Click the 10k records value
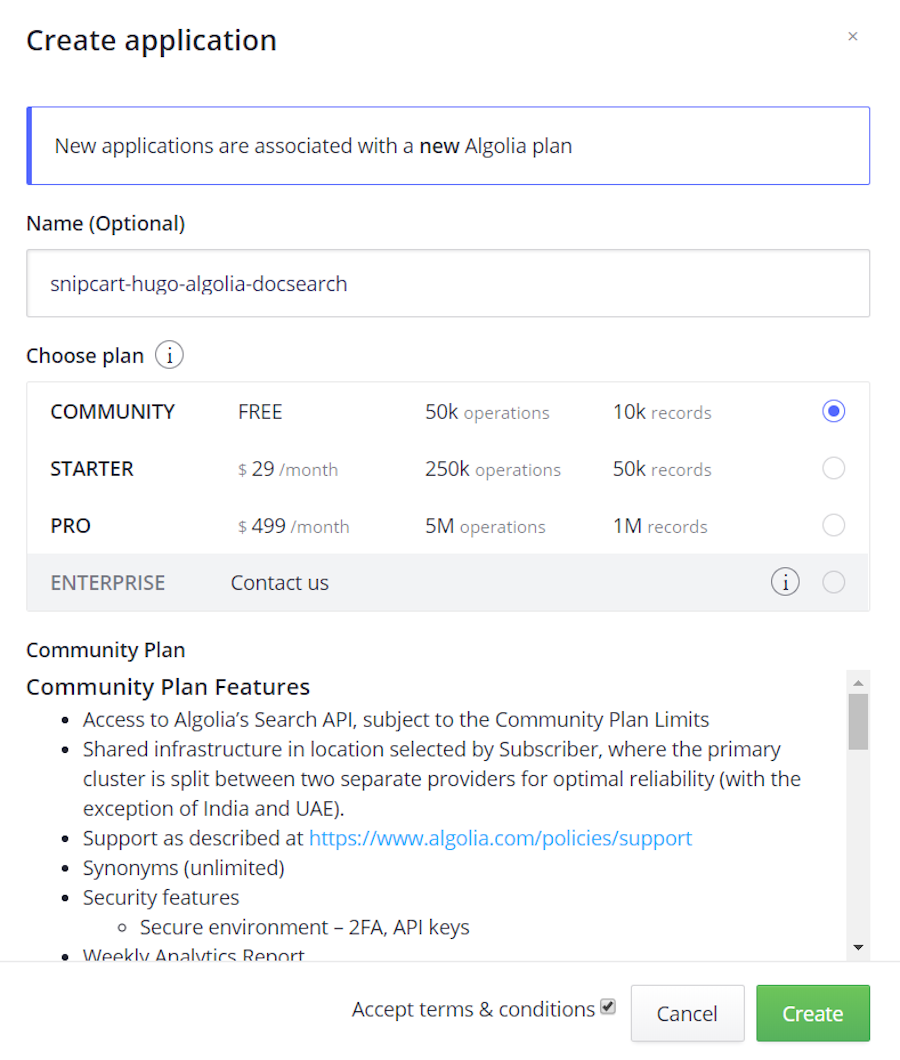Viewport: 900px width, 1060px height. coord(662,412)
